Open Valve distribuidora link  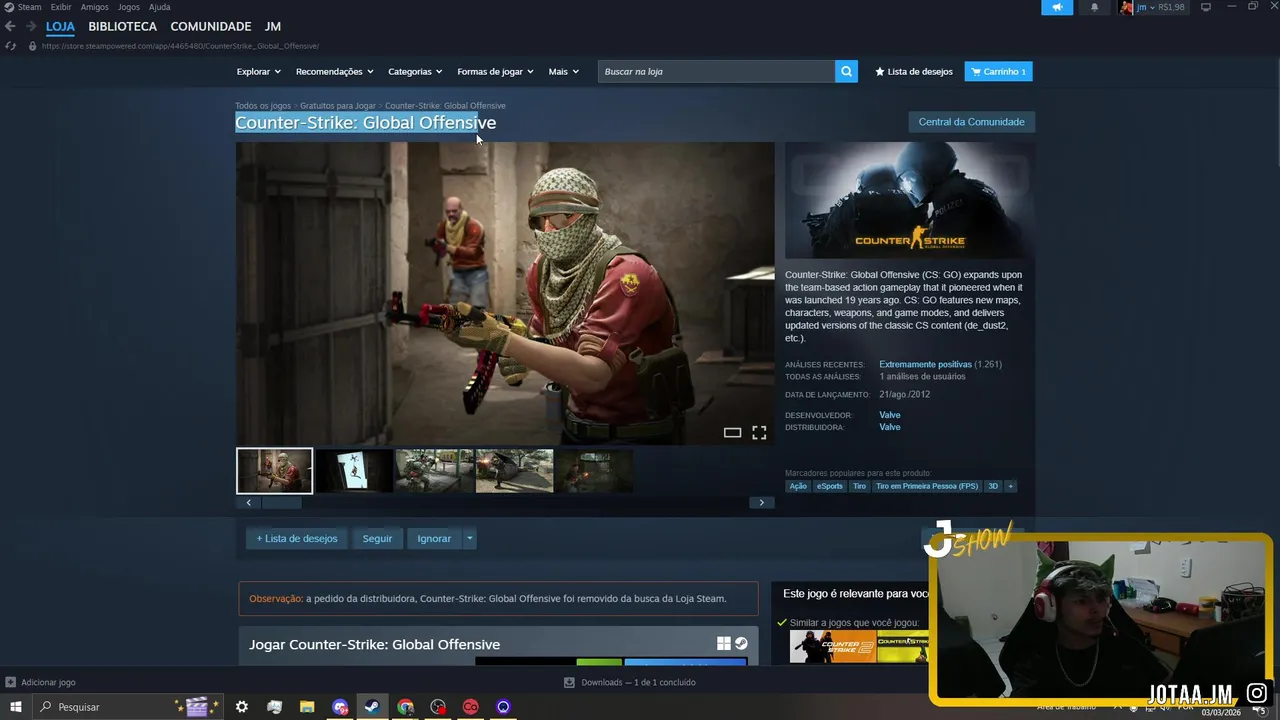pyautogui.click(x=889, y=427)
